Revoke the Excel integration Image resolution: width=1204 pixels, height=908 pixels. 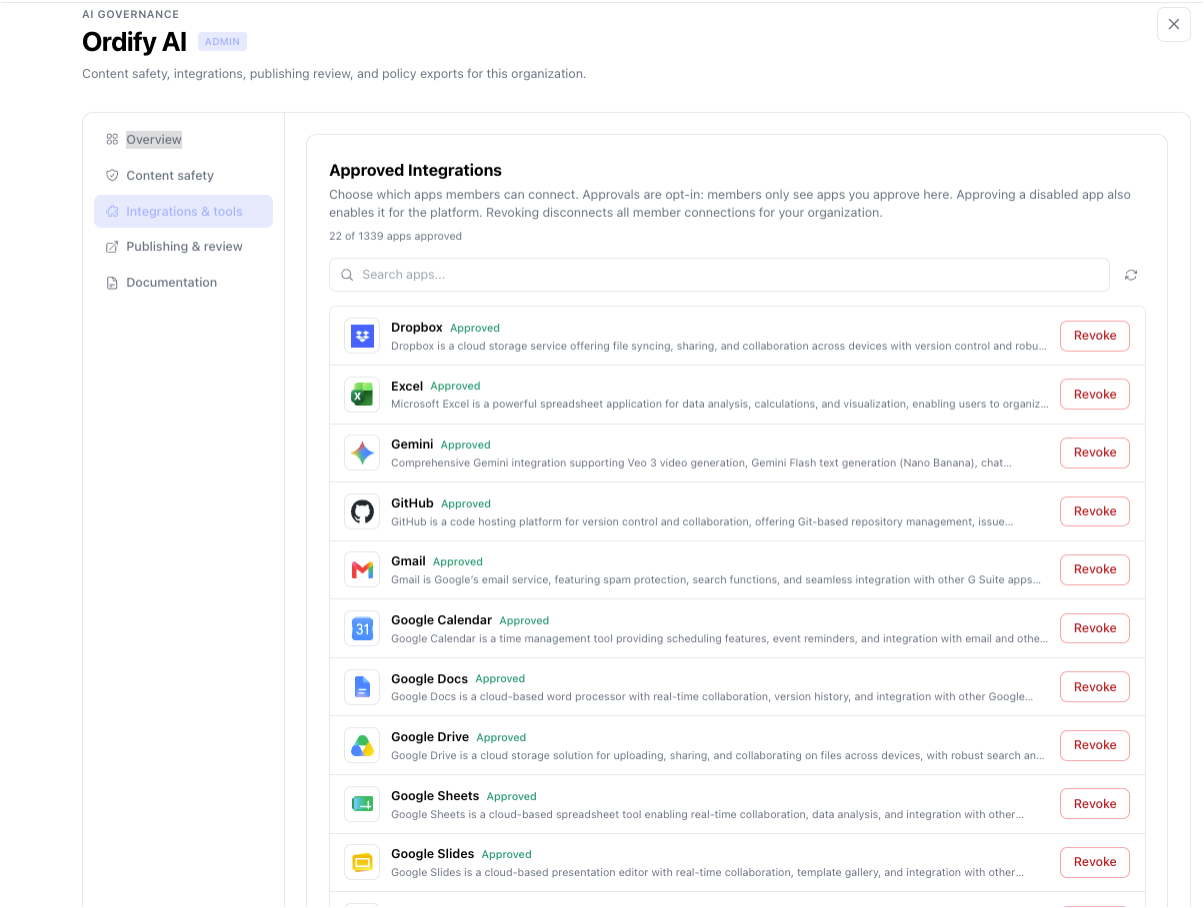tap(1095, 394)
